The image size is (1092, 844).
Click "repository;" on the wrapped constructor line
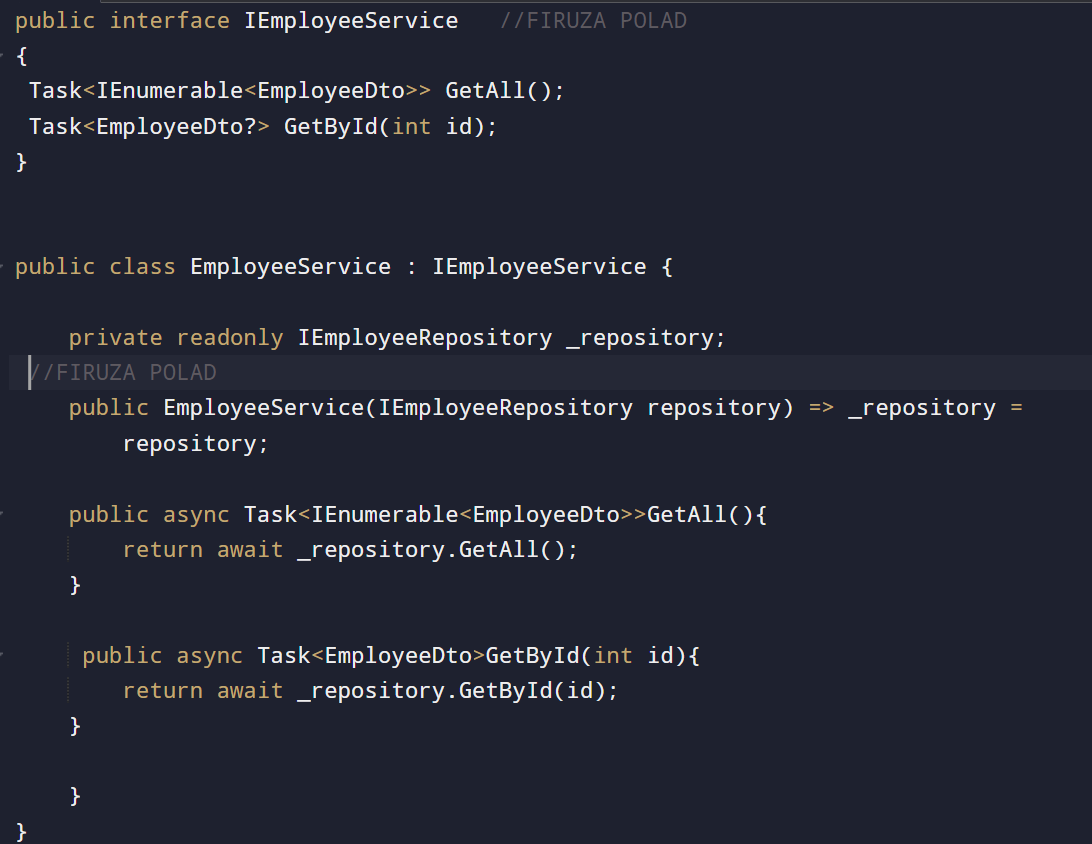[196, 444]
